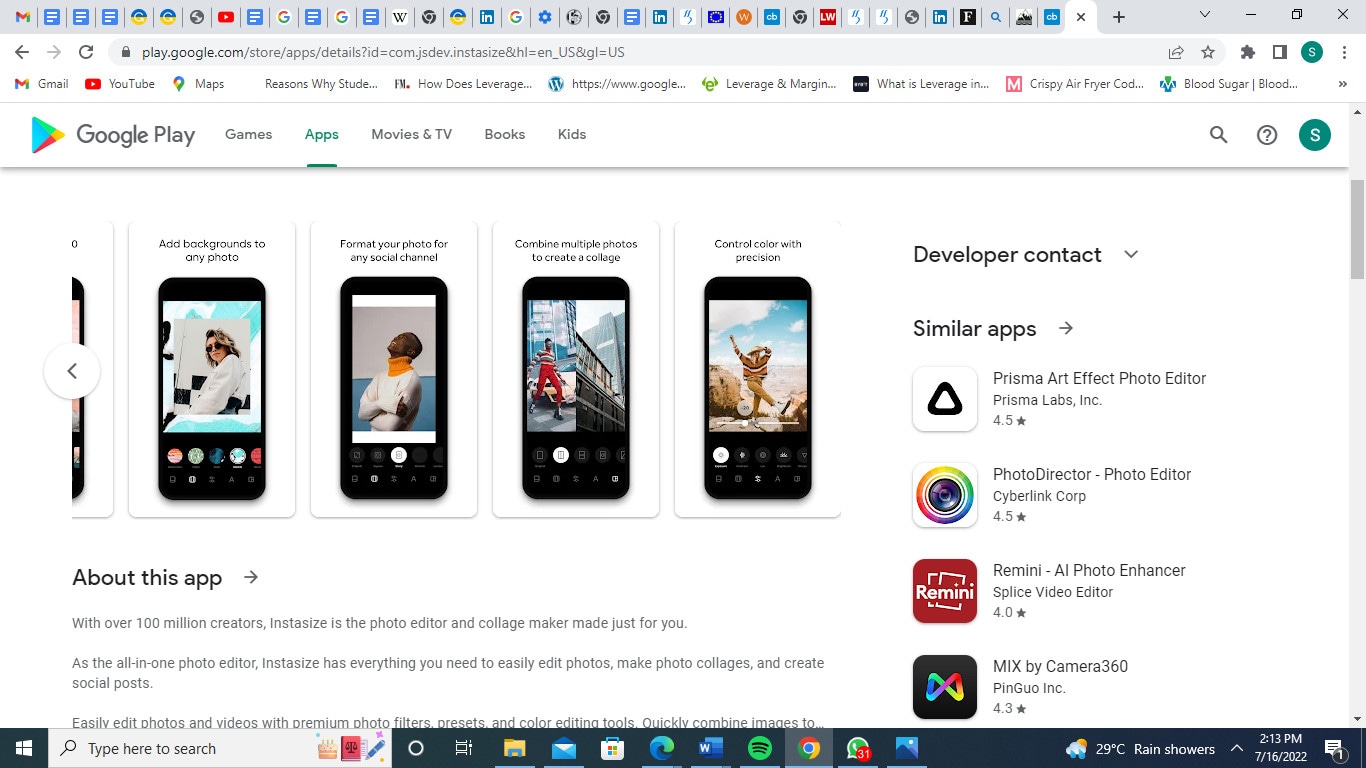This screenshot has height=768, width=1366.
Task: Click the Developer contact heading
Action: click(1007, 254)
